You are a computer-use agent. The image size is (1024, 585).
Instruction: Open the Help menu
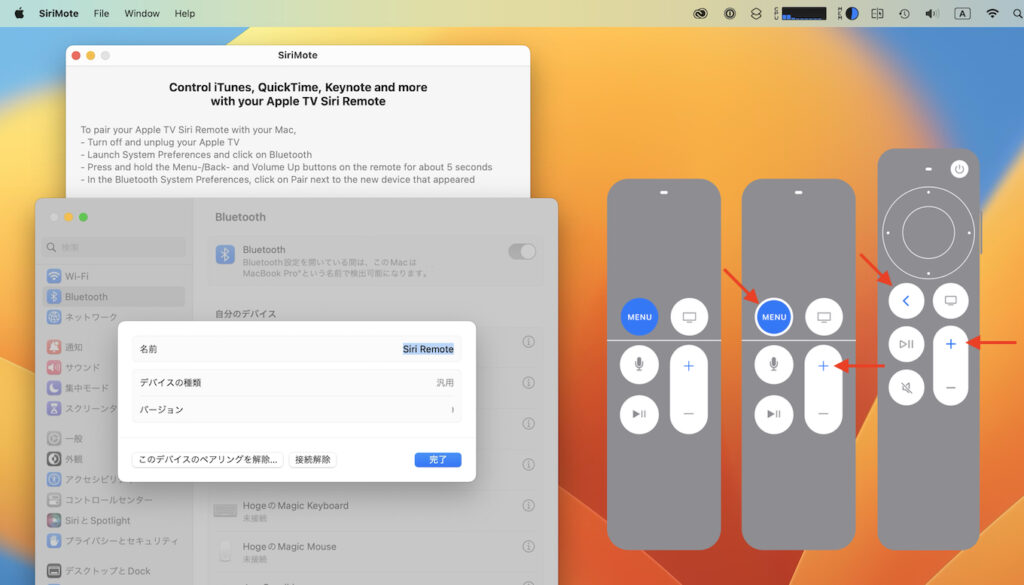click(185, 14)
